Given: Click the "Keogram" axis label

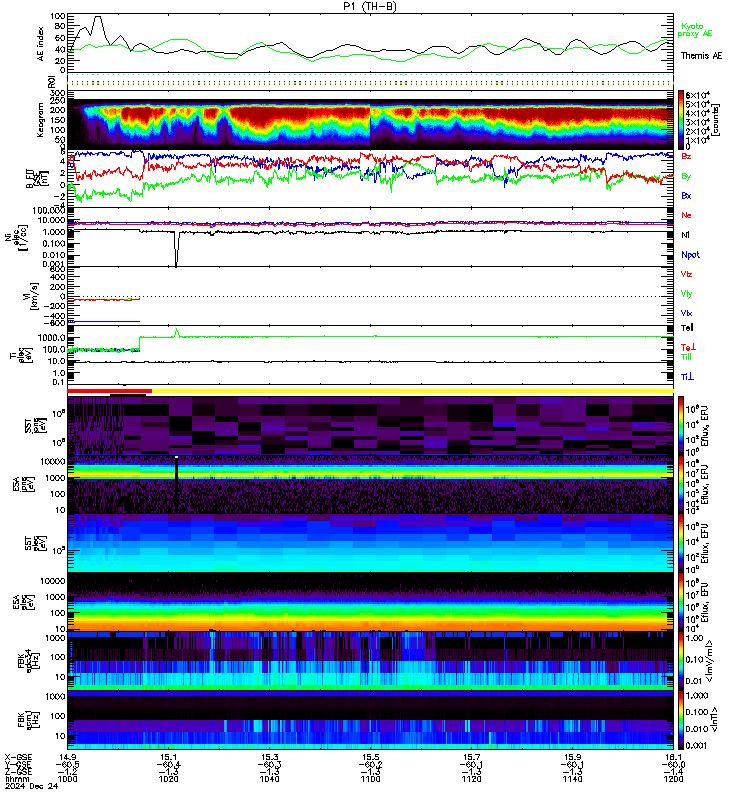Looking at the screenshot, I should [x=40, y=120].
